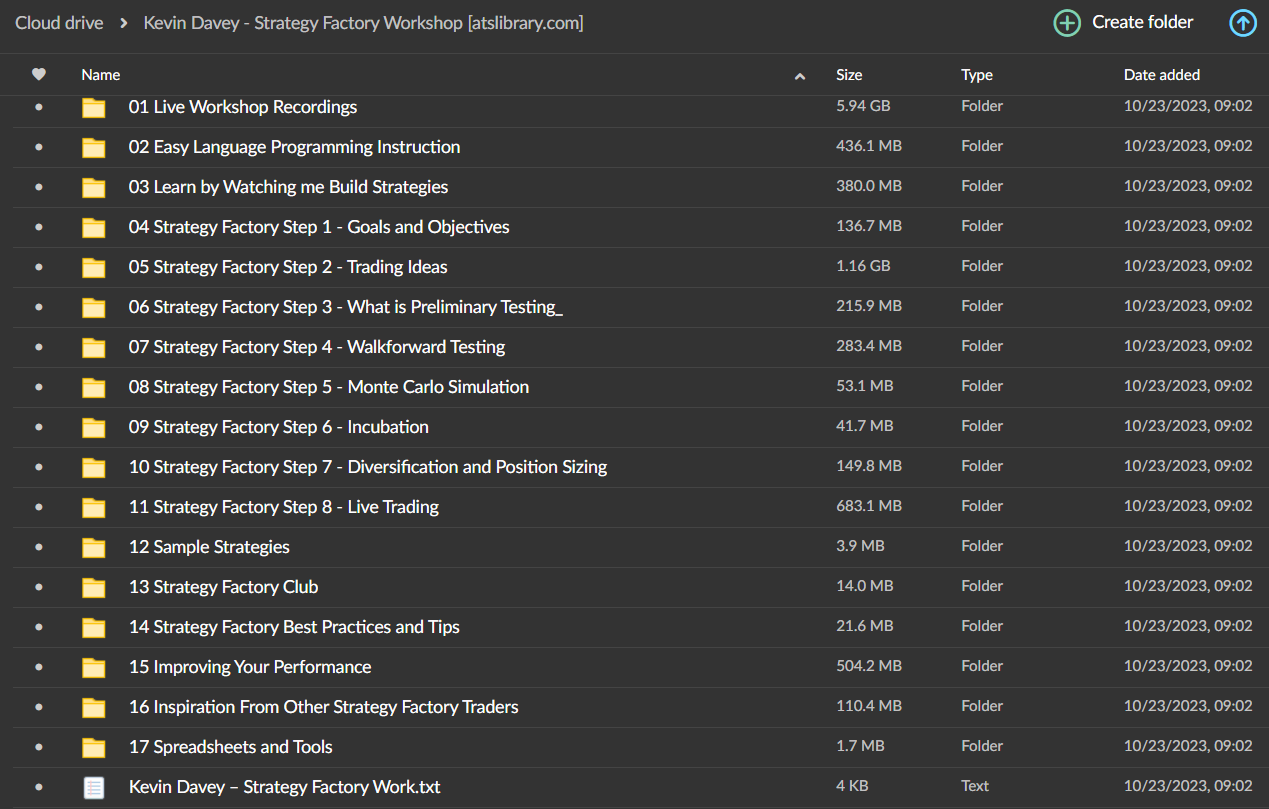Sort the list by Size column
The height and width of the screenshot is (809, 1269).
coord(849,75)
